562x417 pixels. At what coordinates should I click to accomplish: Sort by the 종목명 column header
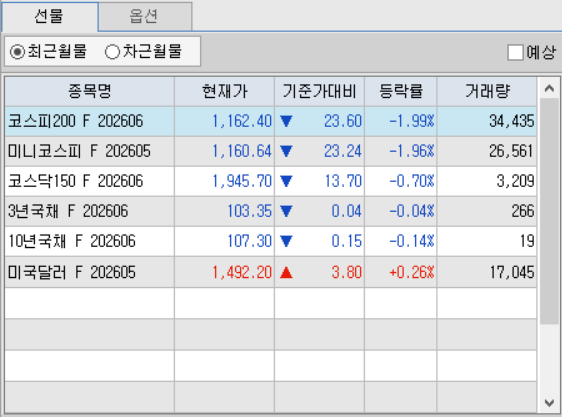(x=90, y=91)
